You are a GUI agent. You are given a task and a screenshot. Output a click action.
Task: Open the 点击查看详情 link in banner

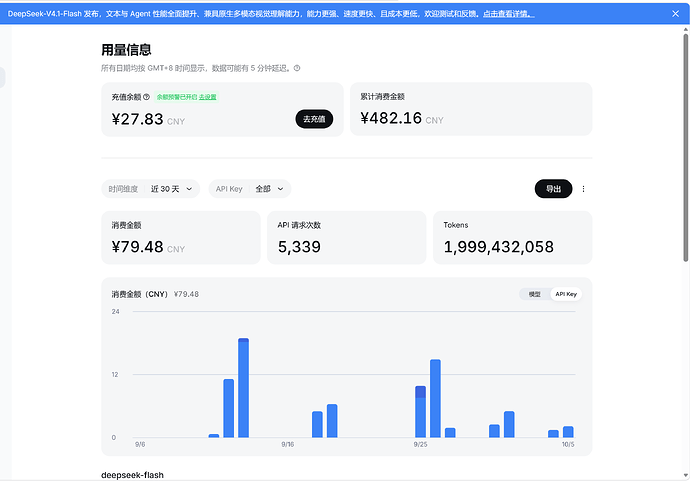(x=509, y=14)
